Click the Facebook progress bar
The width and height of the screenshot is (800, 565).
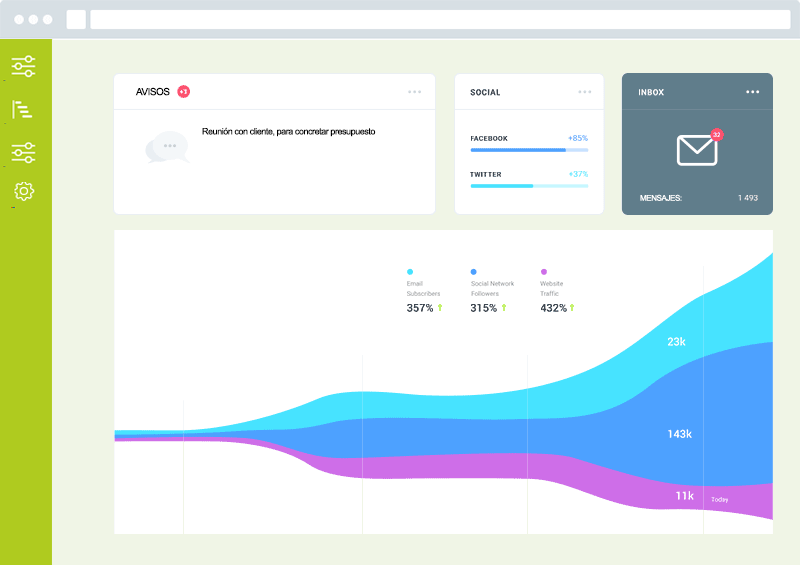pyautogui.click(x=529, y=150)
